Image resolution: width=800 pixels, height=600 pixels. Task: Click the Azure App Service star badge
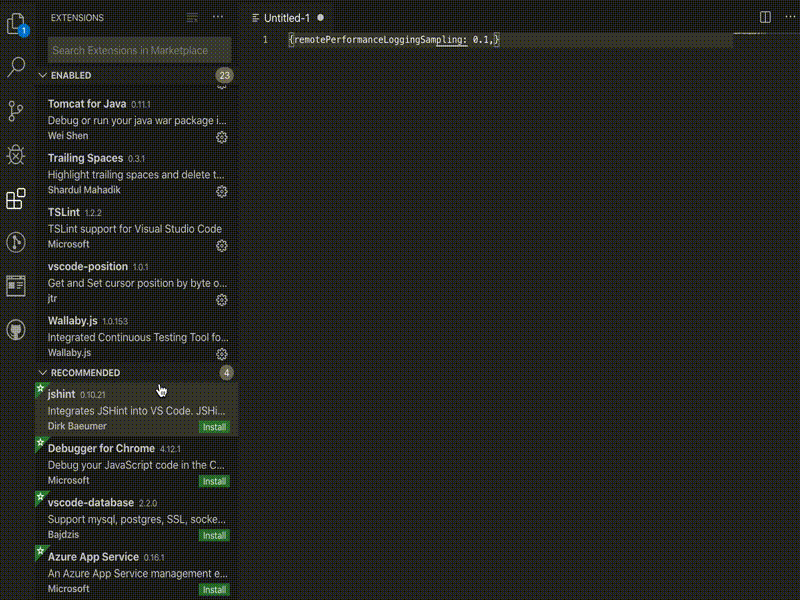(41, 552)
